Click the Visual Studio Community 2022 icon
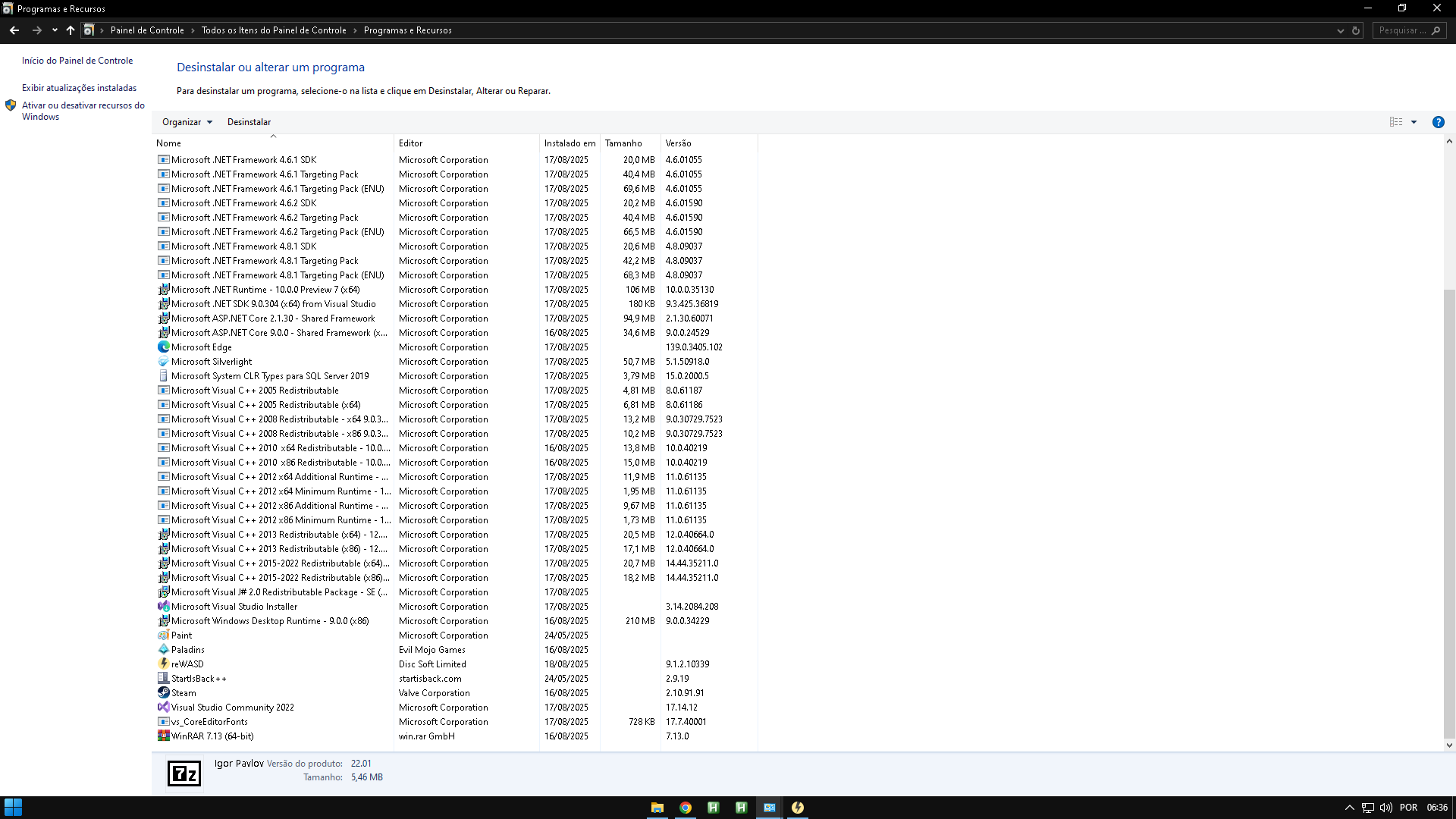 [163, 707]
